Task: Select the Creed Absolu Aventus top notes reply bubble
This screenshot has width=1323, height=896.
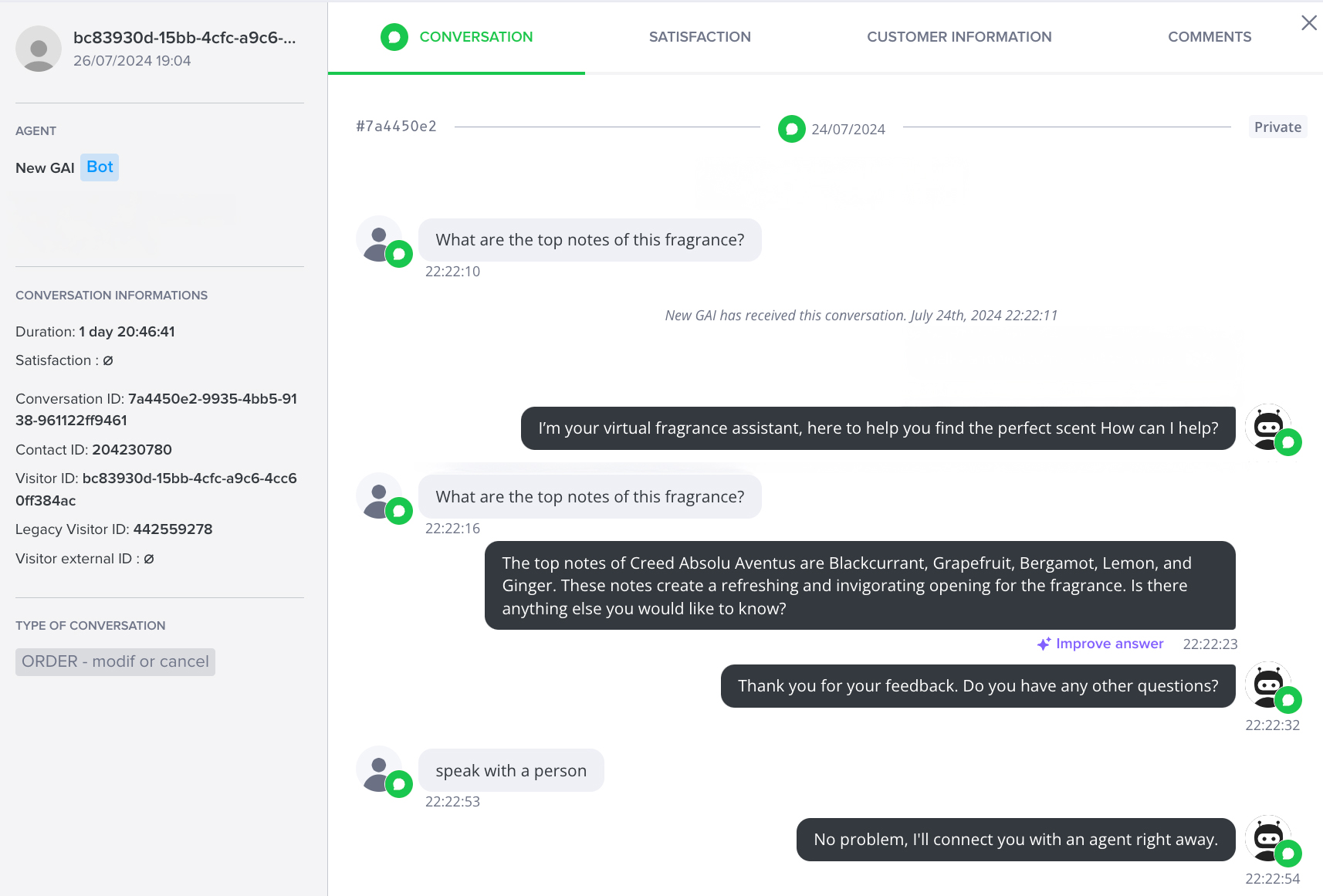Action: click(x=860, y=586)
